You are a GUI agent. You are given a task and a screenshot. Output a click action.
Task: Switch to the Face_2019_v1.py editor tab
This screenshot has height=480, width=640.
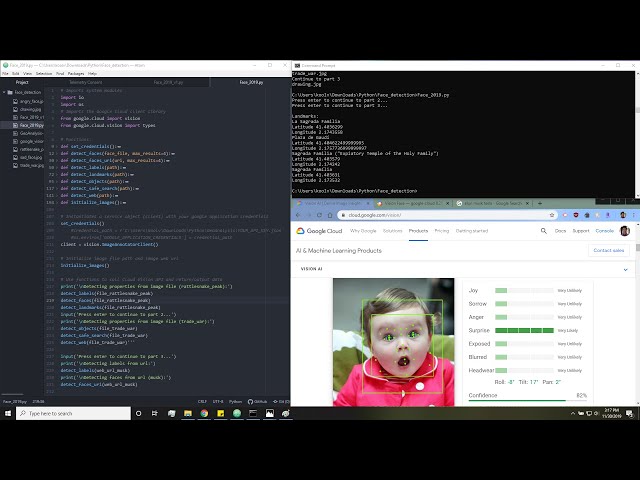[168, 82]
